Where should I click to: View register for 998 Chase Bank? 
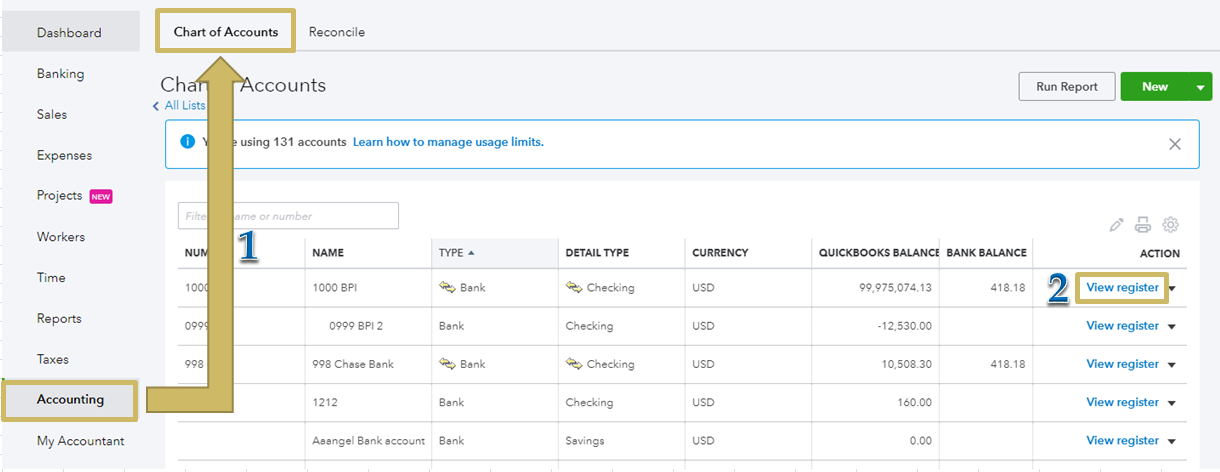coord(1122,364)
